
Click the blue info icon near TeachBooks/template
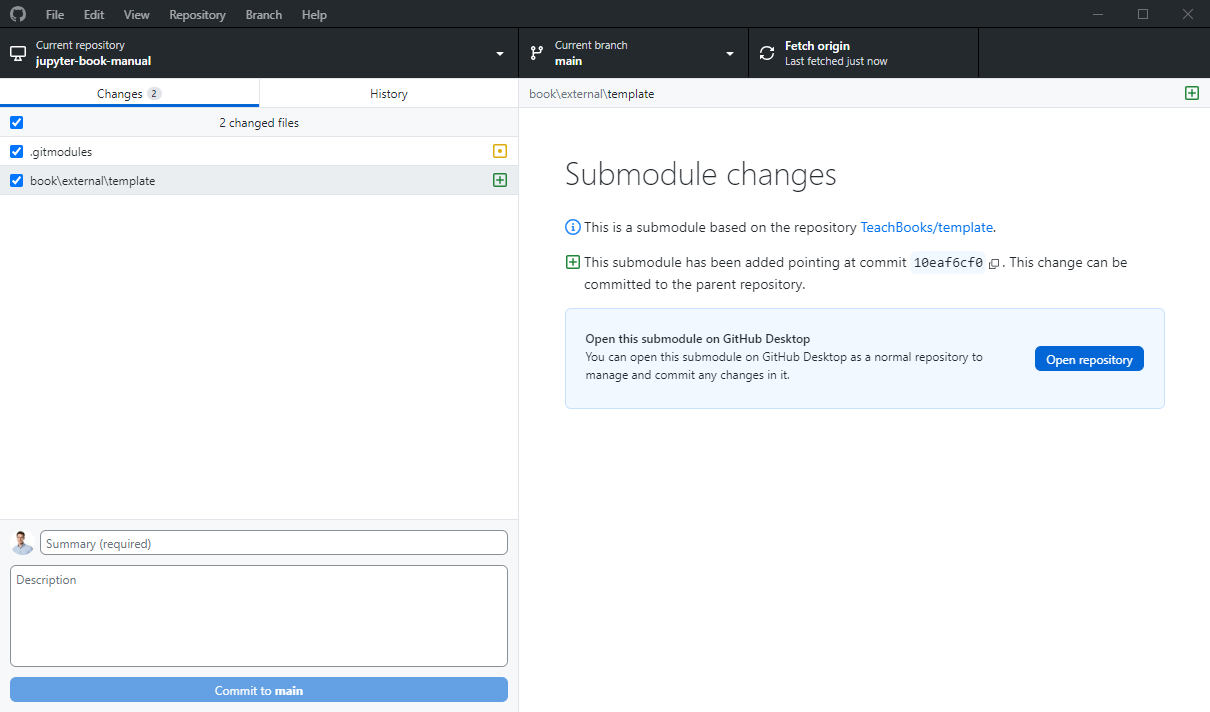click(573, 227)
